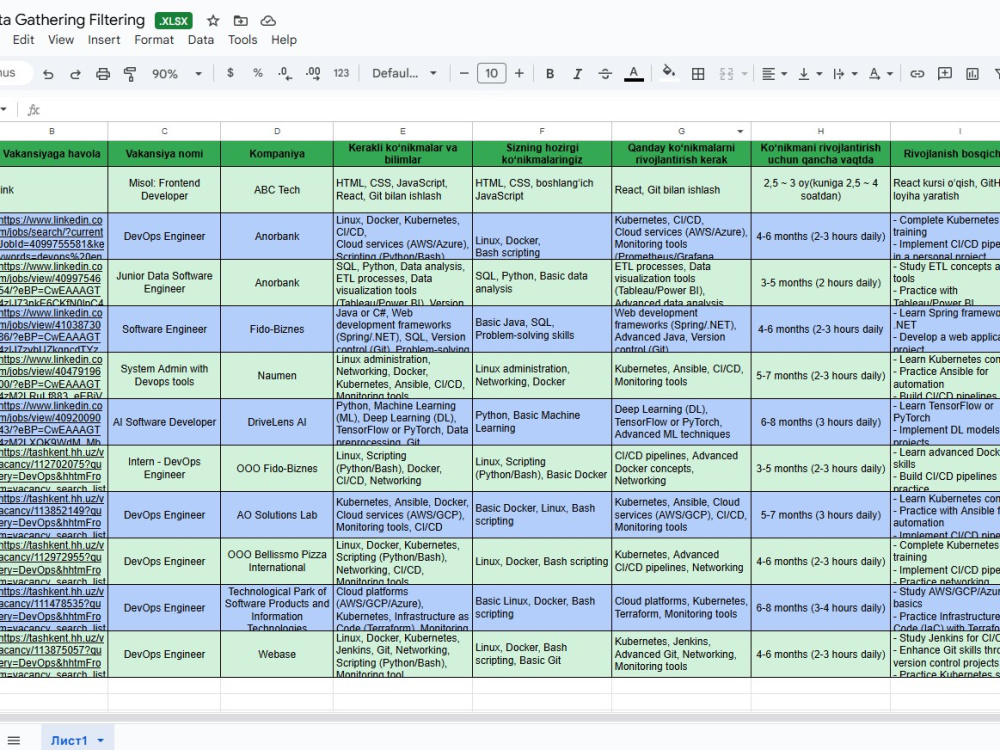Select the 'Naumen' company cell

277,376
